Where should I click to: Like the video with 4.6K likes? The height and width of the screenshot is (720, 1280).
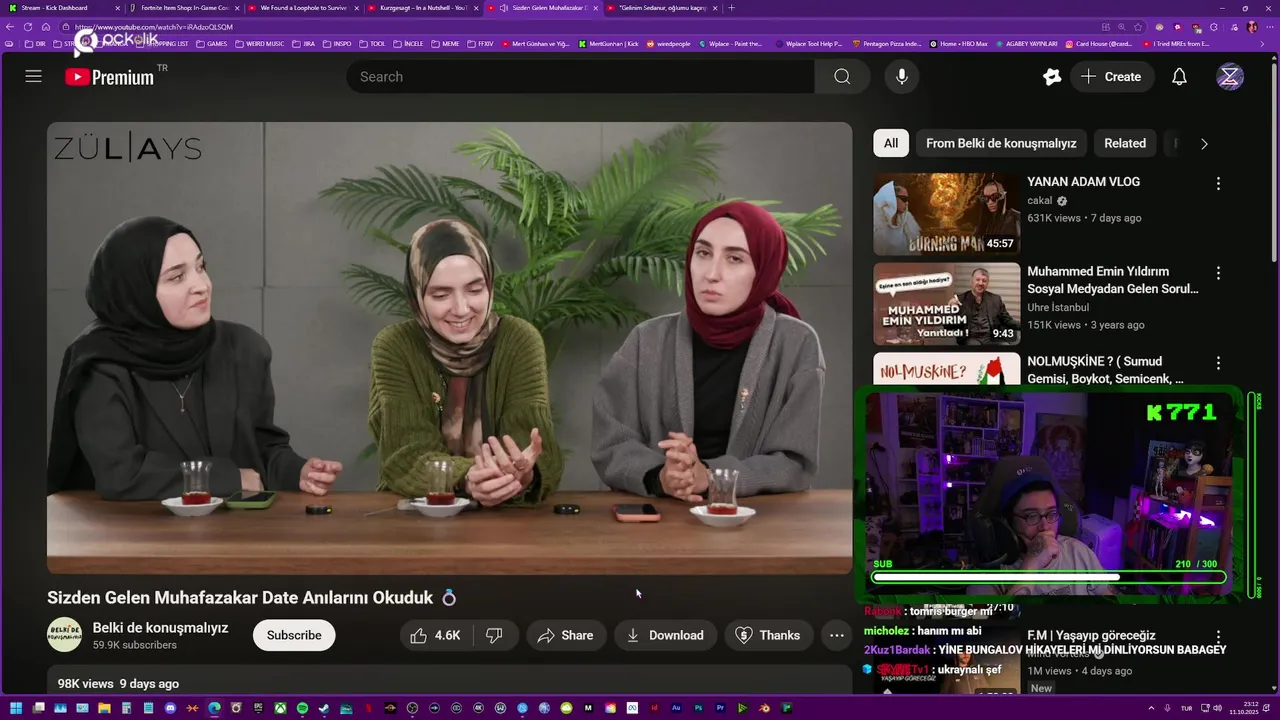pyautogui.click(x=435, y=635)
